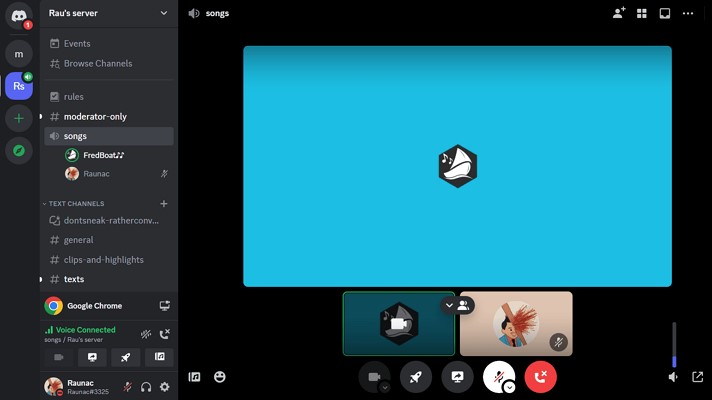Disconnect from call with red hang-up button
This screenshot has width=712, height=400.
click(540, 376)
